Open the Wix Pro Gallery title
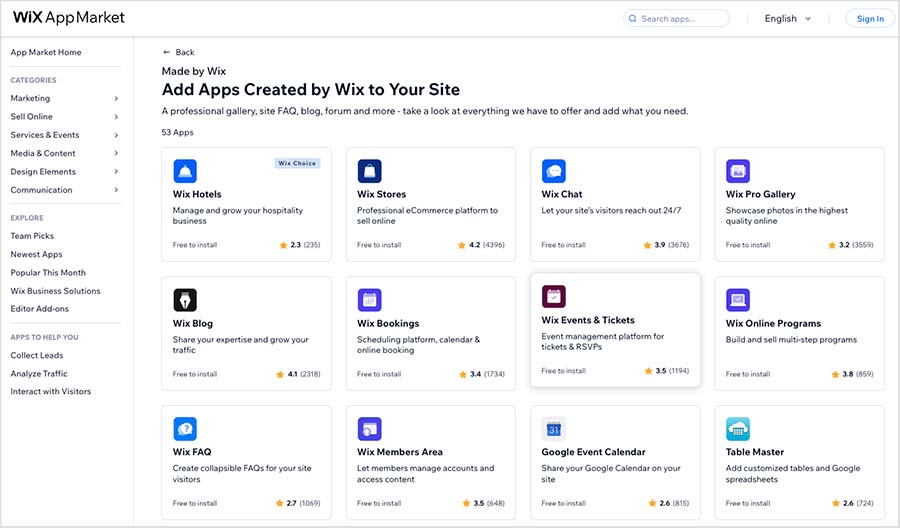Image resolution: width=900 pixels, height=528 pixels. point(761,195)
